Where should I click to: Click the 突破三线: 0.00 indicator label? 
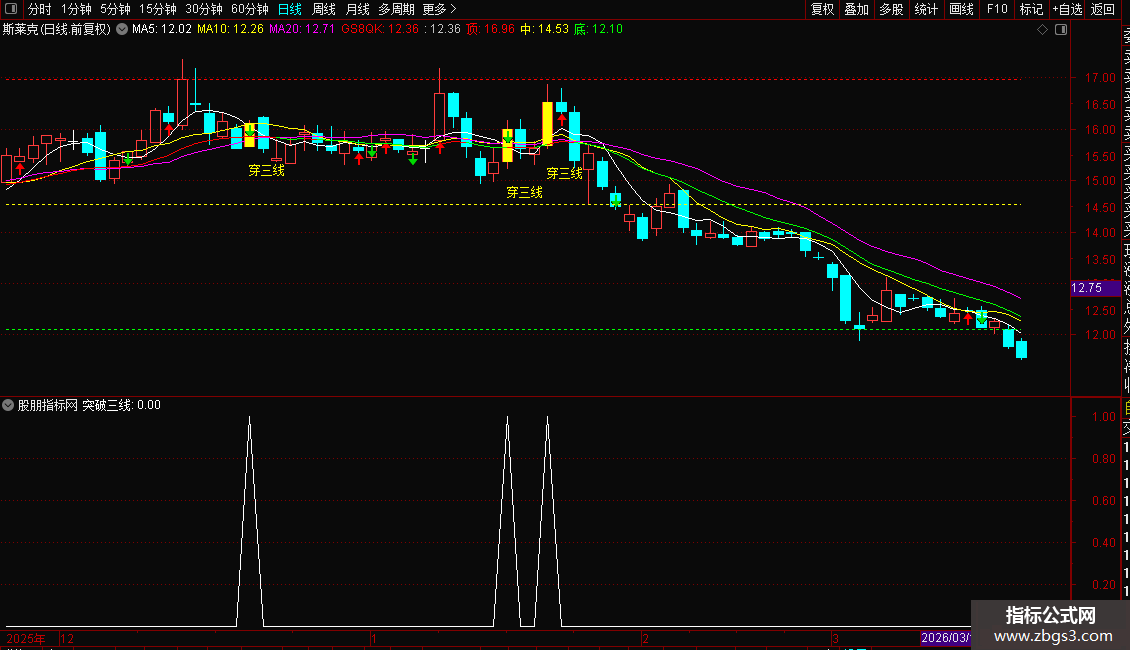(x=121, y=405)
